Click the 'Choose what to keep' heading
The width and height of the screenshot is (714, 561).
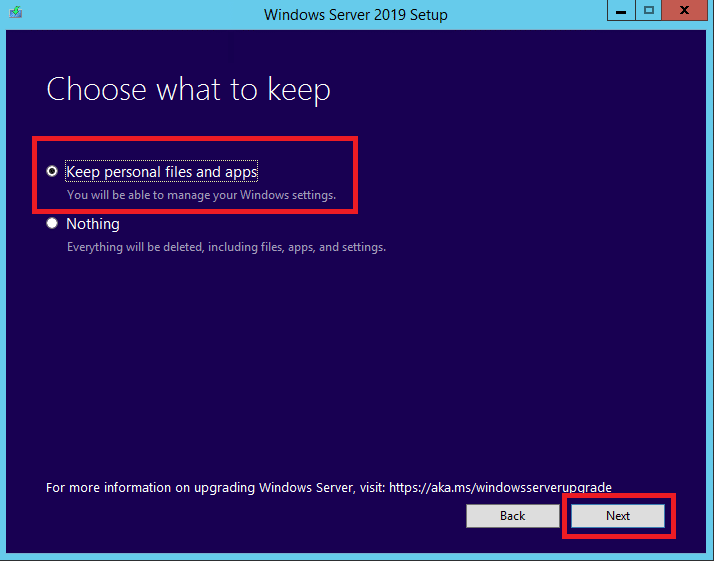(189, 89)
